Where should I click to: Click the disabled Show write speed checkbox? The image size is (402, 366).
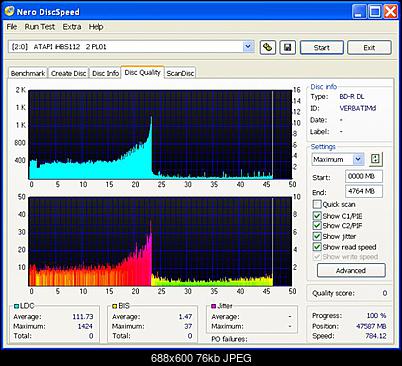tap(317, 257)
